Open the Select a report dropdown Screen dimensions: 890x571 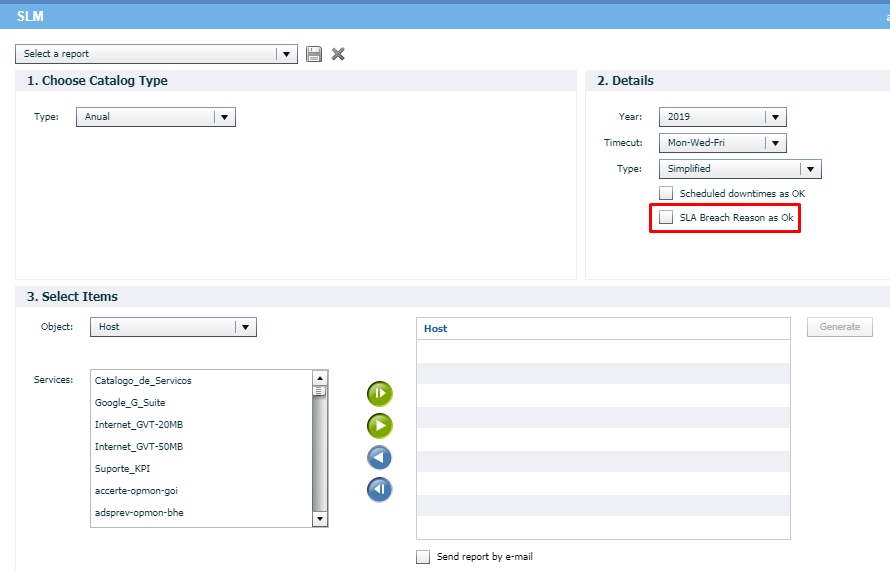click(287, 54)
